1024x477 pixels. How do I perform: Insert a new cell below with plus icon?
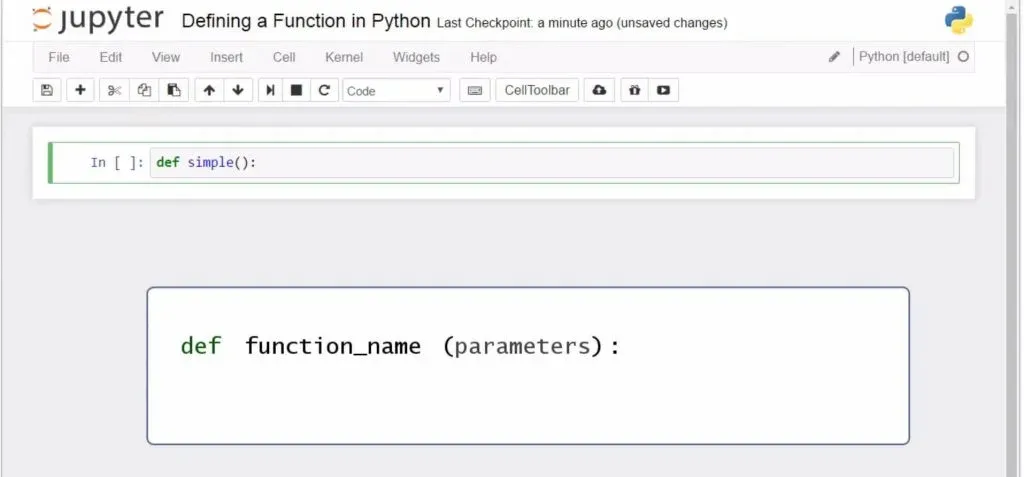click(80, 90)
